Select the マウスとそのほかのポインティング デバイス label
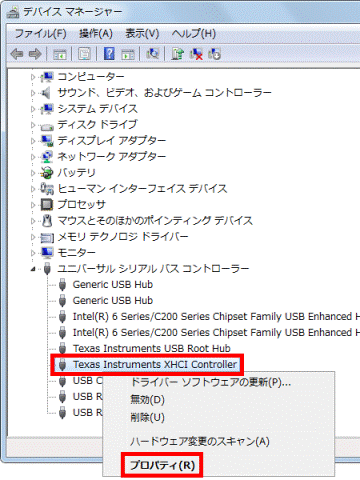The image size is (360, 480). point(155,221)
